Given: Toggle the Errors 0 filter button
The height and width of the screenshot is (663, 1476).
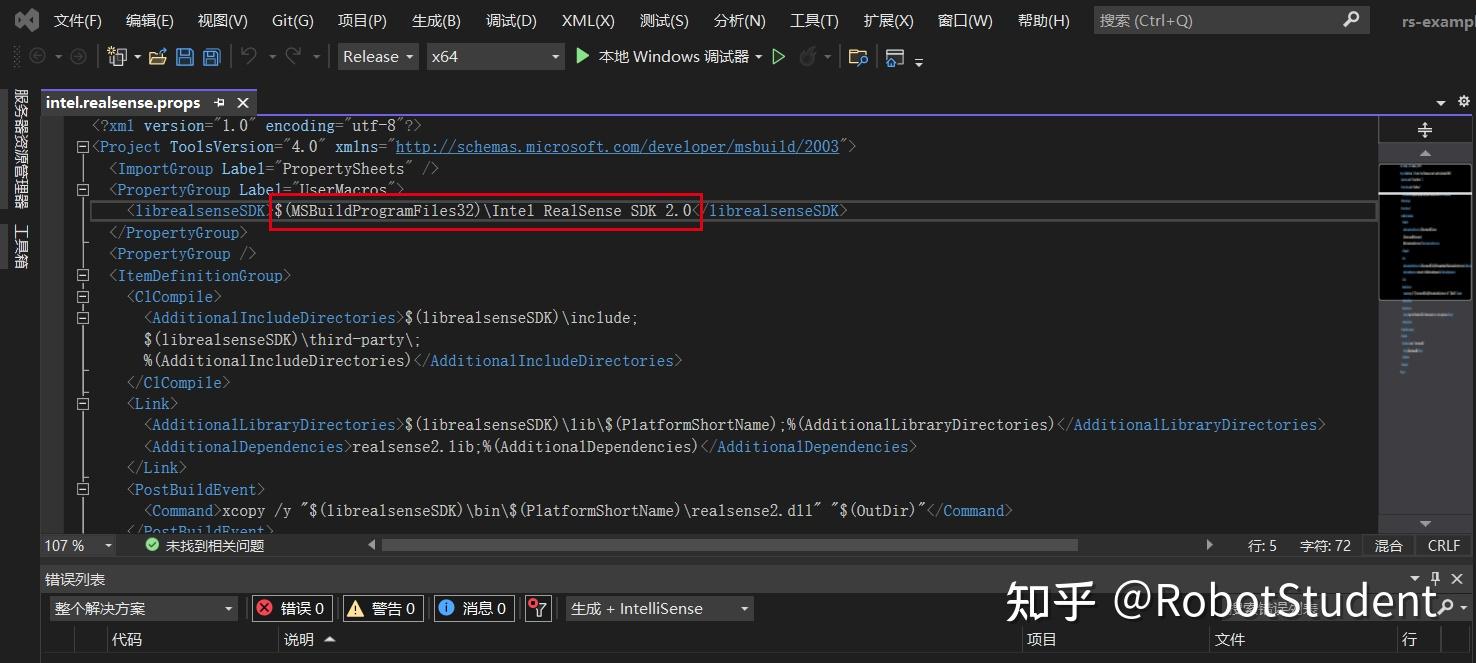Looking at the screenshot, I should coord(291,608).
